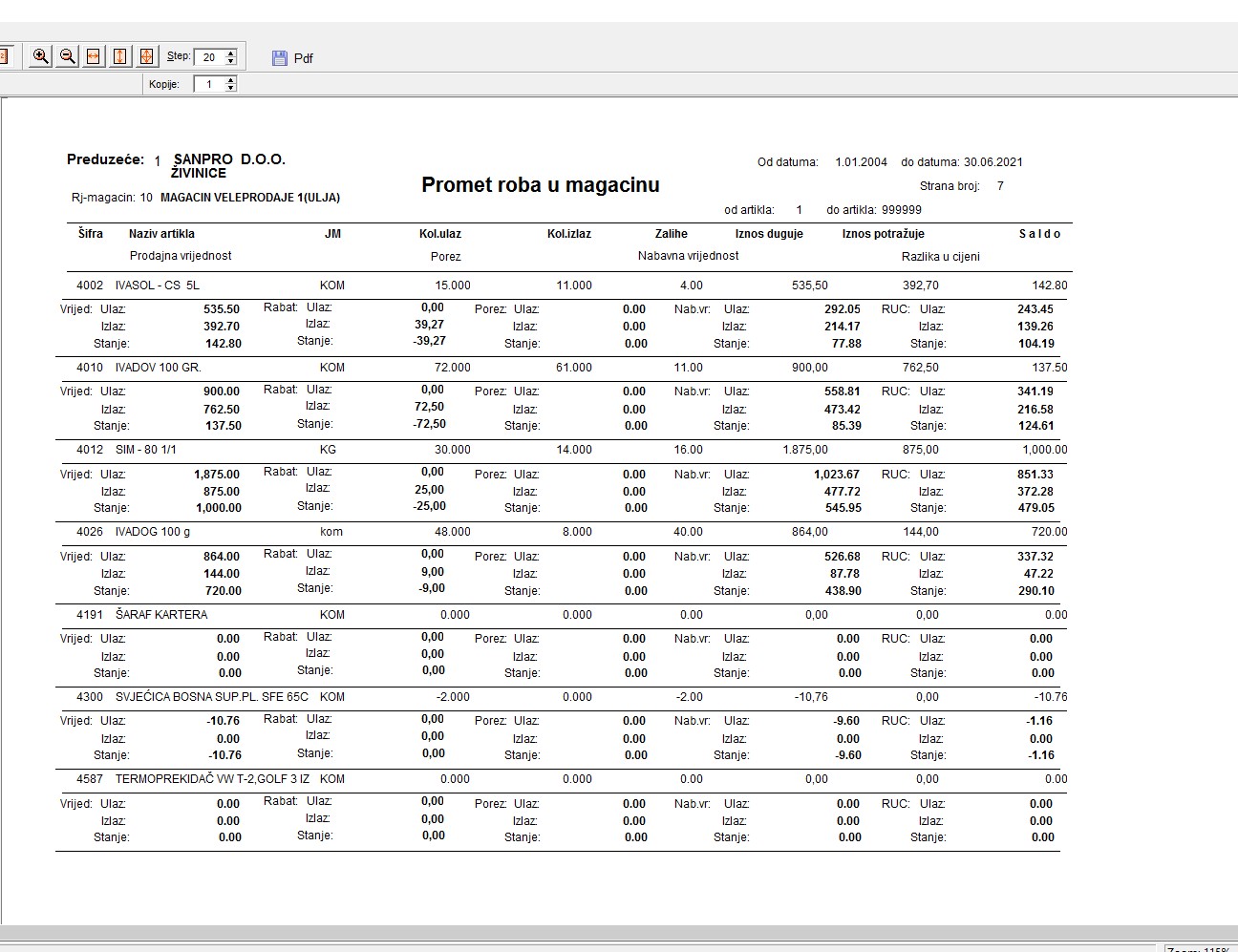
Task: Click into the Step input field
Action: [x=209, y=57]
